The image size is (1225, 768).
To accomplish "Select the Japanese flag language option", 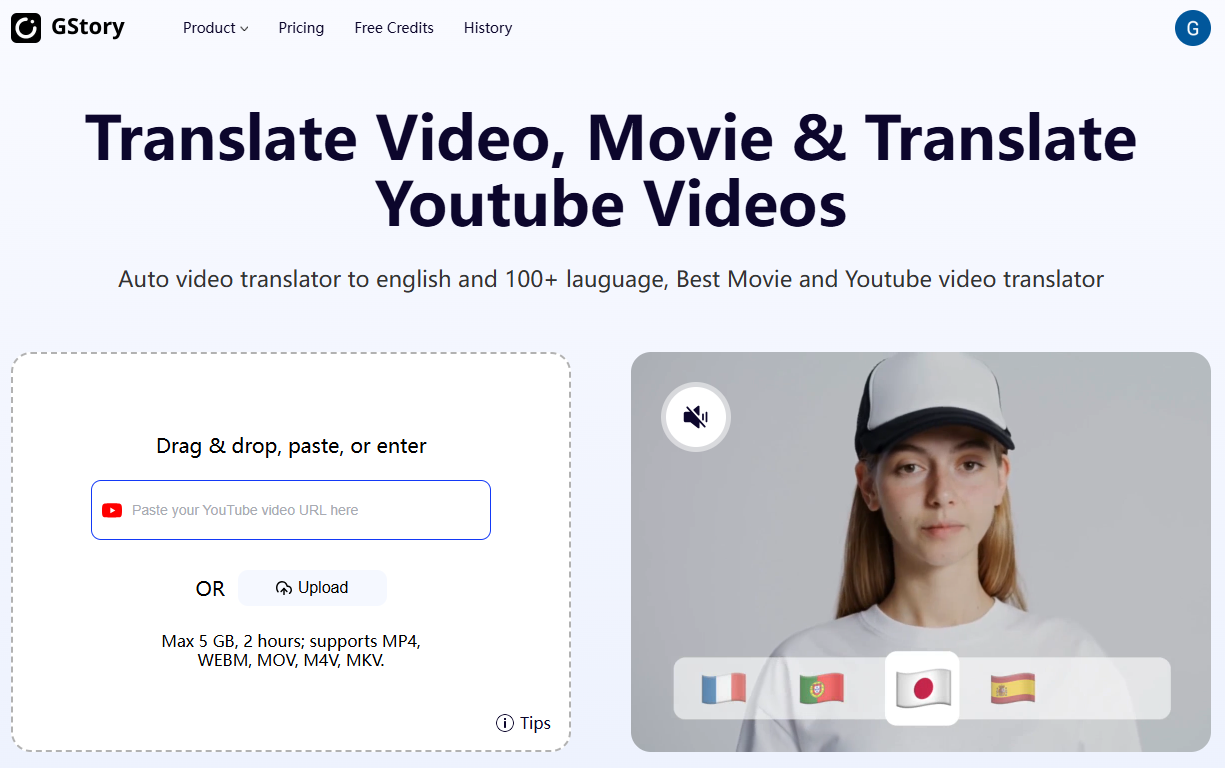I will (921, 688).
